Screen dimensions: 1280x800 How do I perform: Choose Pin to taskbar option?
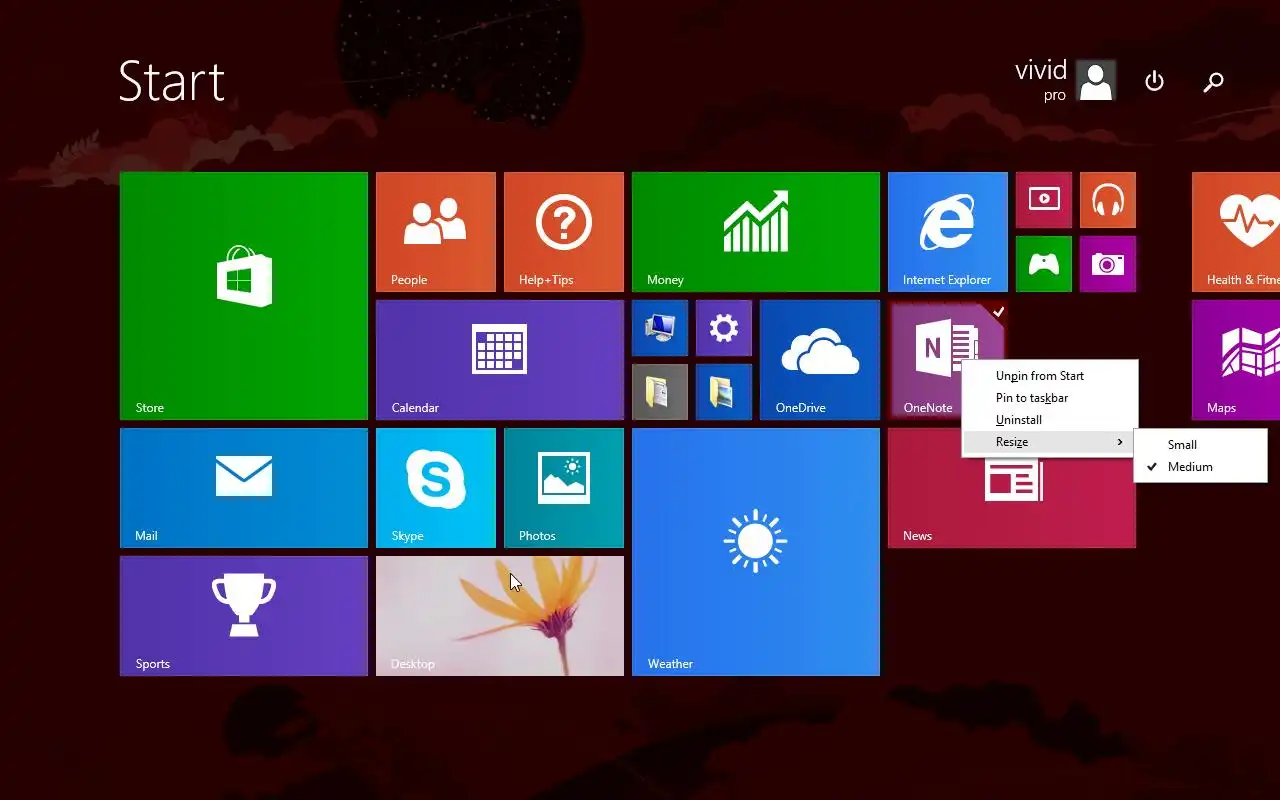point(1050,398)
